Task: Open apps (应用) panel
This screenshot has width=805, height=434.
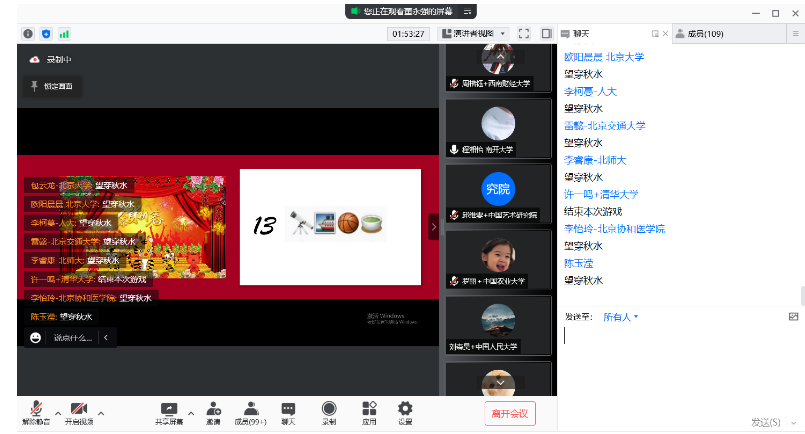Action: click(369, 413)
